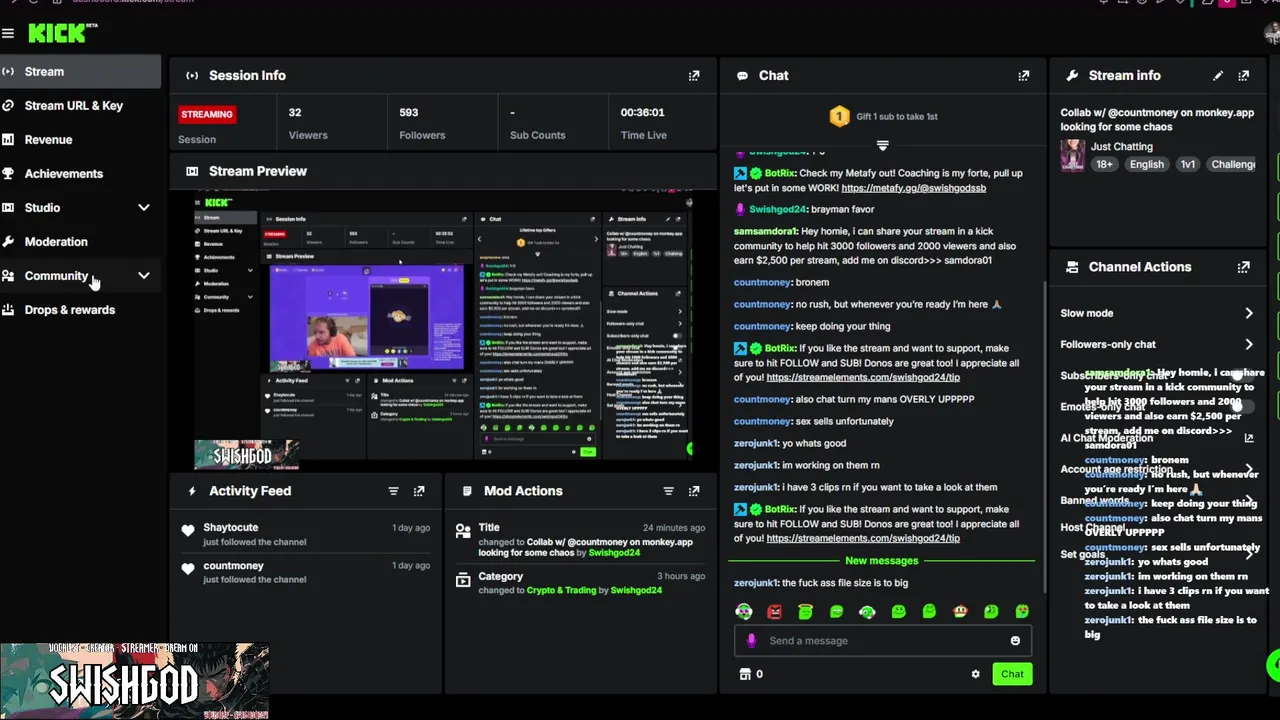The image size is (1280, 720).
Task: Click the shop icon showing 0
Action: pyautogui.click(x=751, y=674)
